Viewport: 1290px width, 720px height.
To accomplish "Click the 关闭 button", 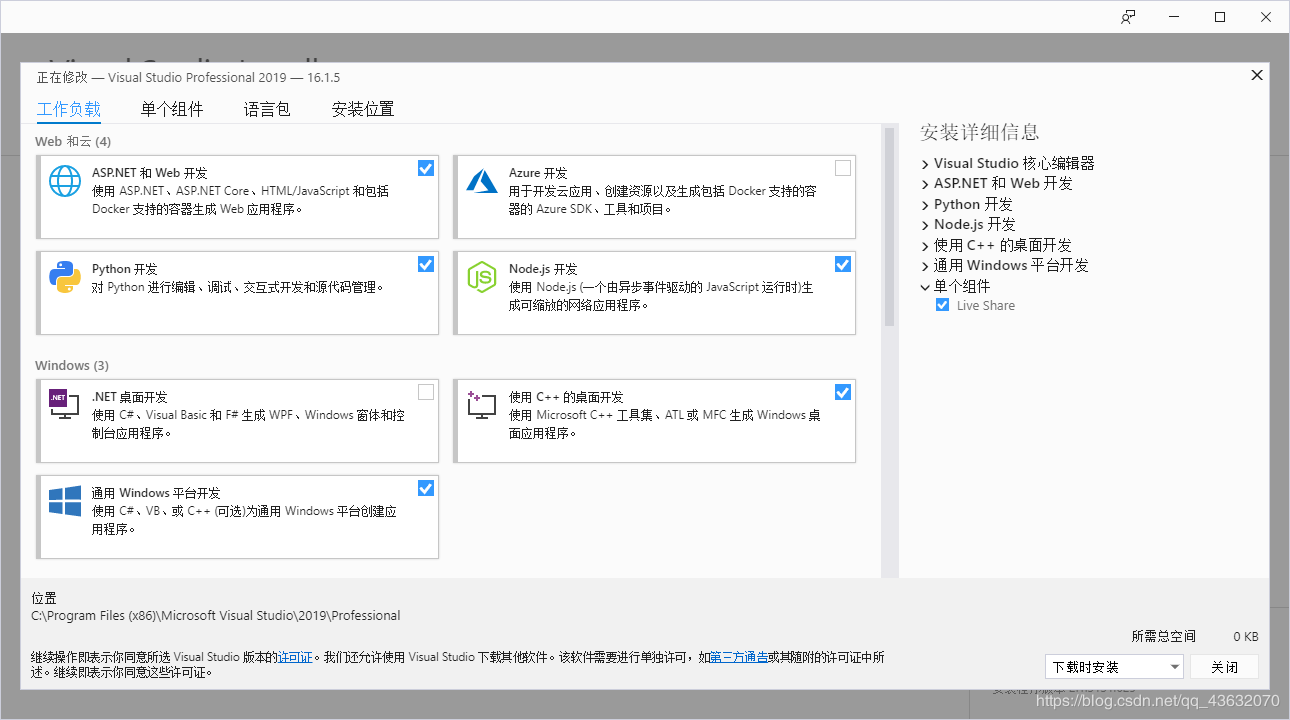I will [1224, 667].
